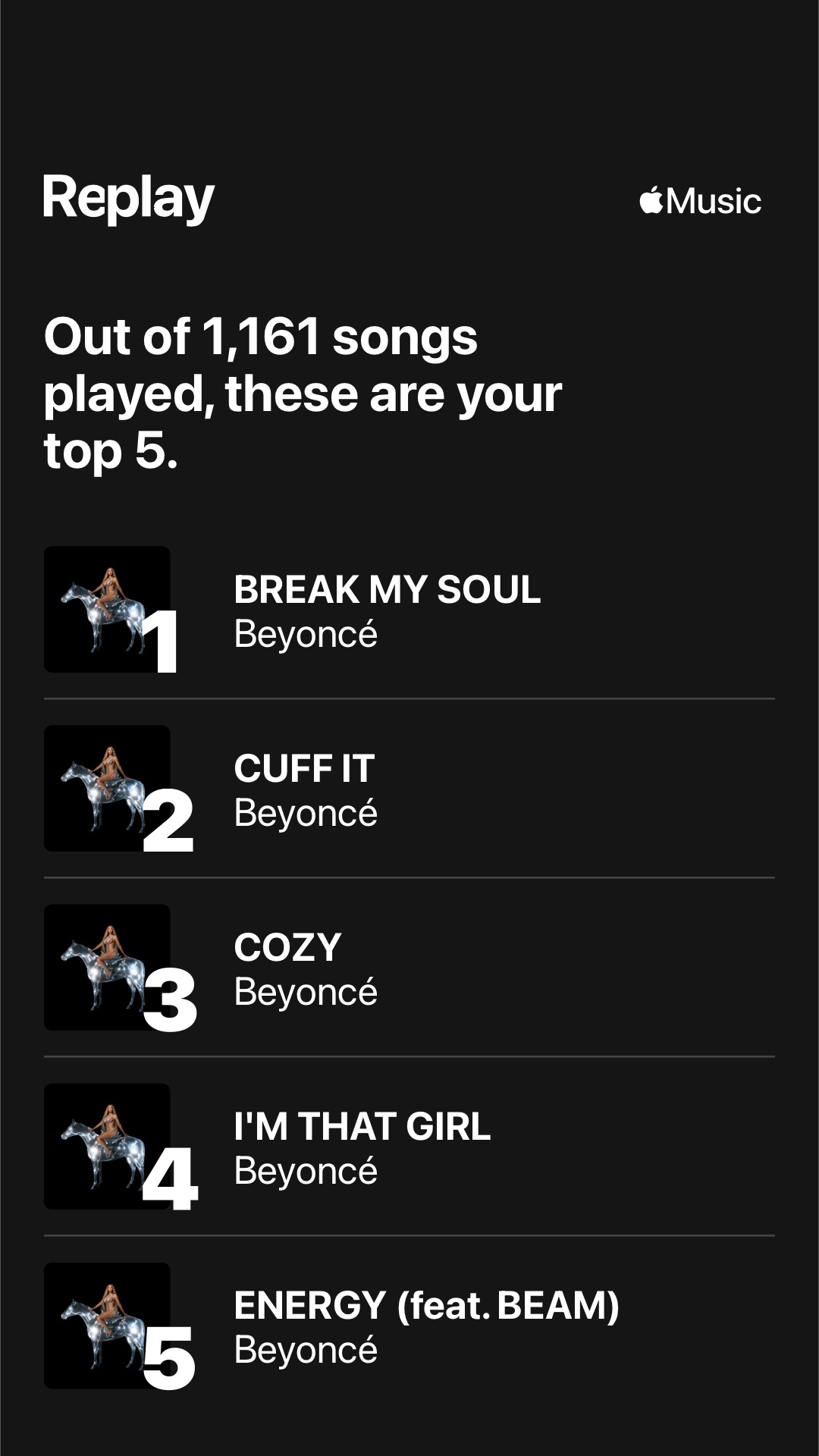Select the BREAK MY SOUL song title

[387, 589]
